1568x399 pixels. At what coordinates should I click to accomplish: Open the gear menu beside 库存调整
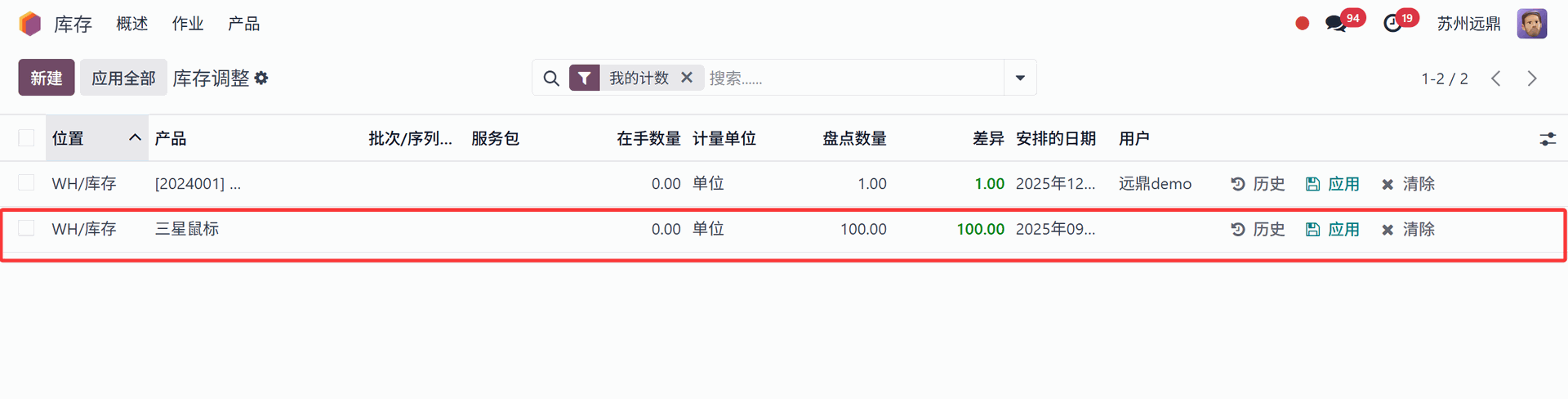(261, 78)
